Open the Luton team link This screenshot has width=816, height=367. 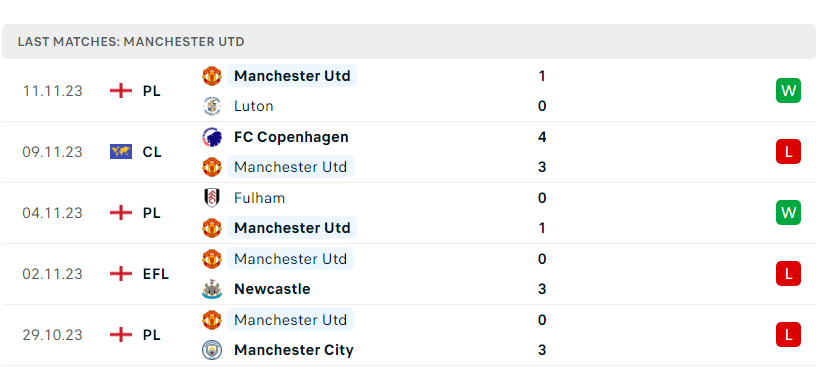click(253, 106)
